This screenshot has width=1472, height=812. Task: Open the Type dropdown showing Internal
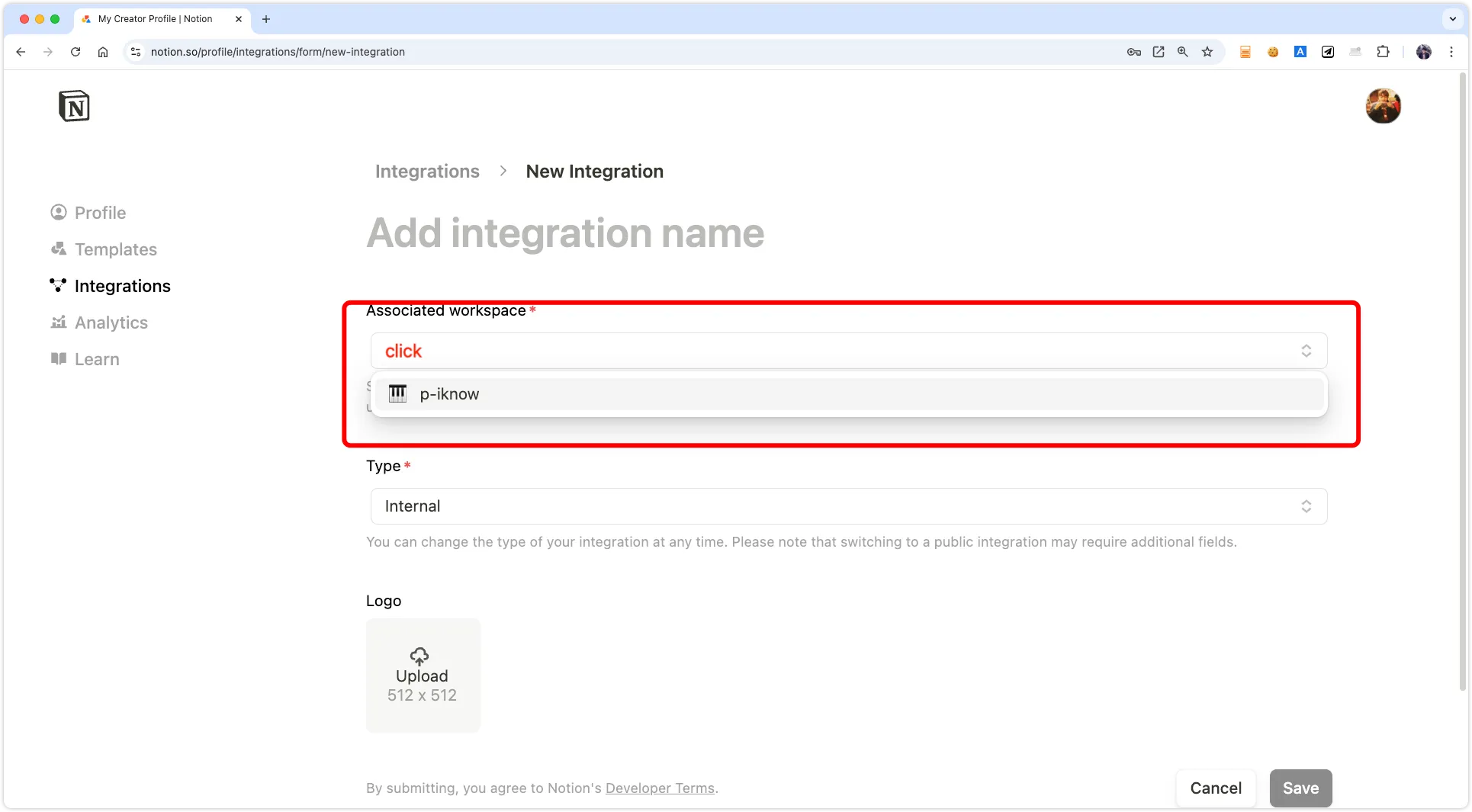tap(848, 506)
